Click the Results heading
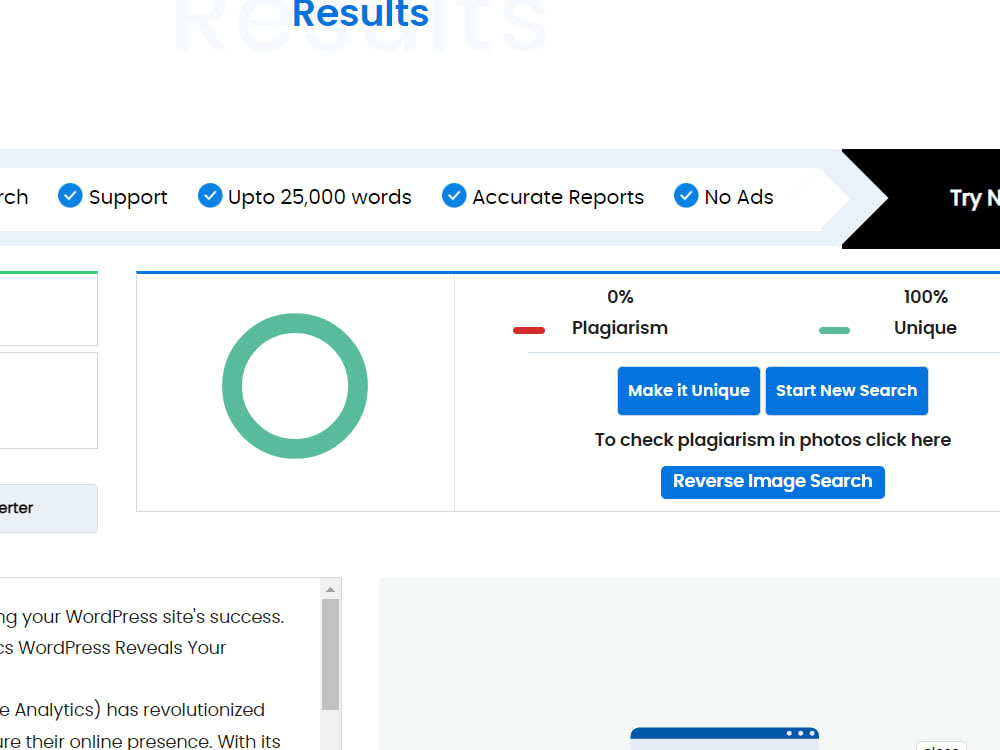1000x750 pixels. pos(360,14)
